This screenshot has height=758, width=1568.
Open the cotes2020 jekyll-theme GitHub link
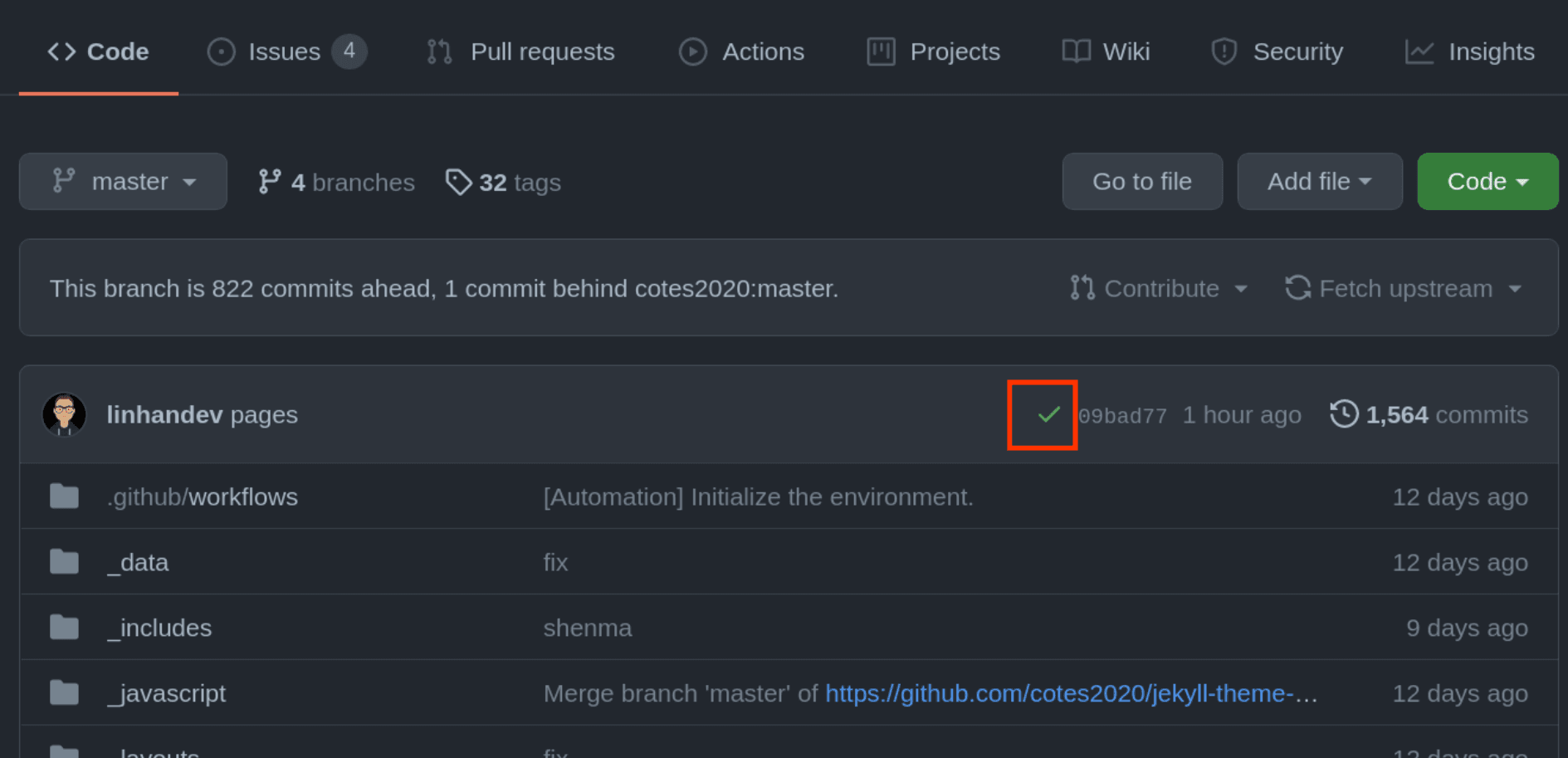point(1071,693)
